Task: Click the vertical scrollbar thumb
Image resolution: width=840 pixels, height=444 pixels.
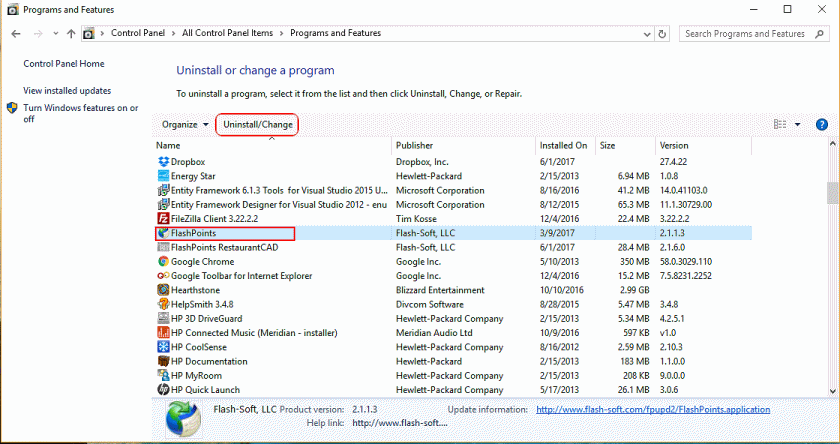Action: coord(832,193)
